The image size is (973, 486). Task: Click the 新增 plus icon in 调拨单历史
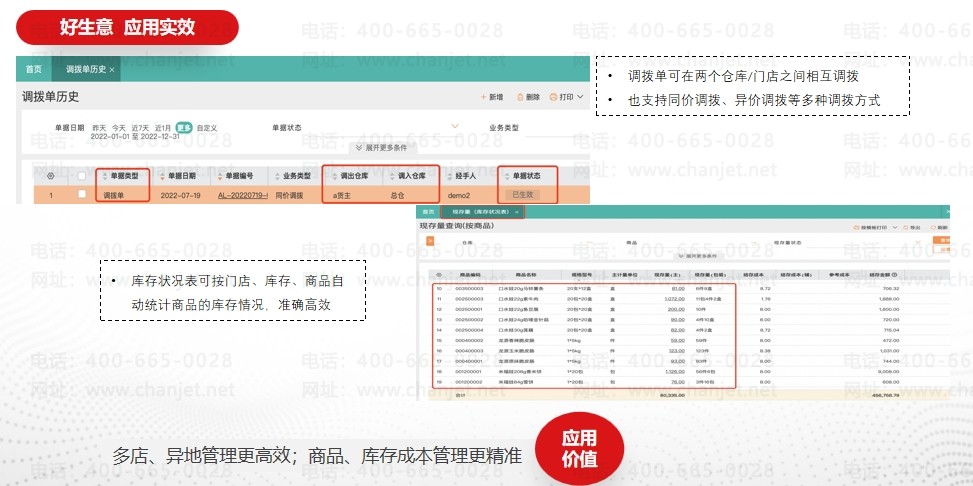pos(484,97)
